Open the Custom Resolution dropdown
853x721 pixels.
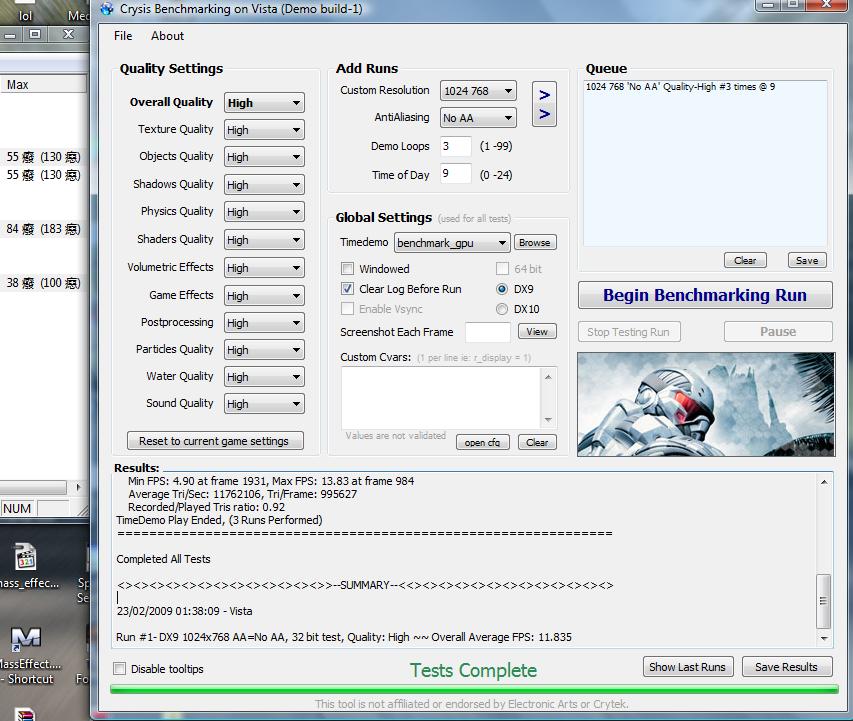click(x=478, y=91)
